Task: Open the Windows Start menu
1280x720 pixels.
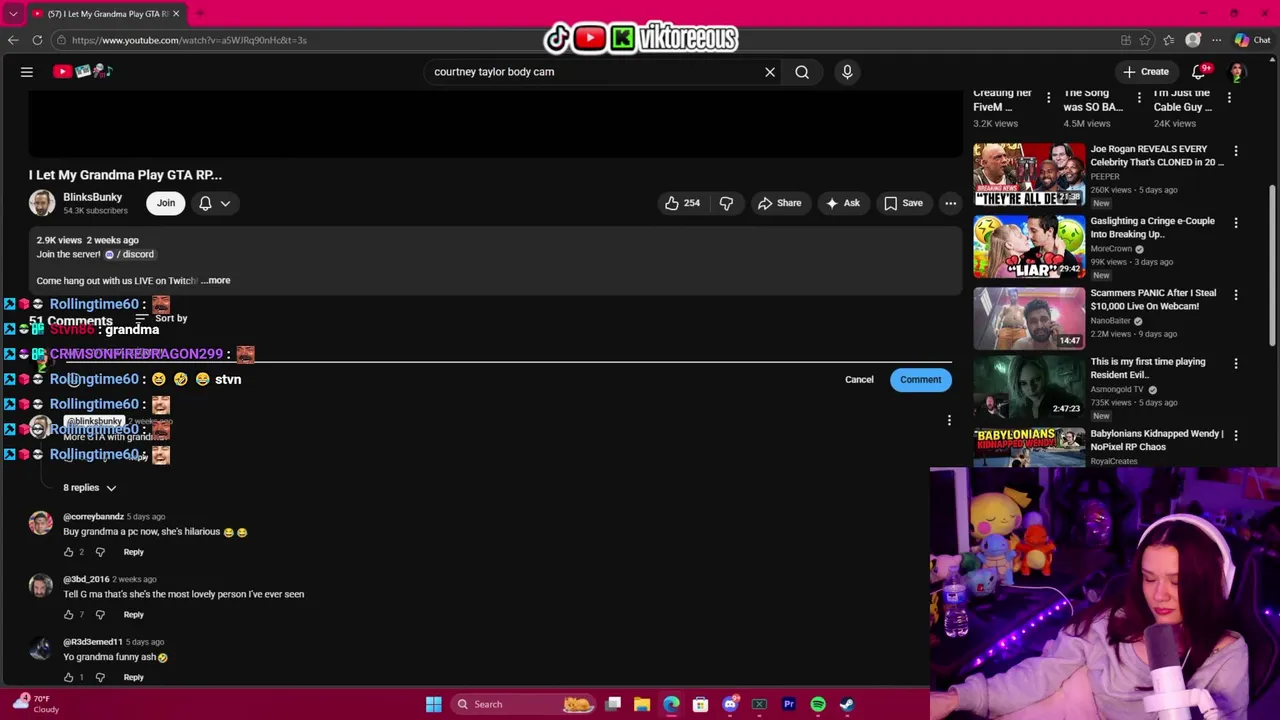Action: tap(433, 704)
